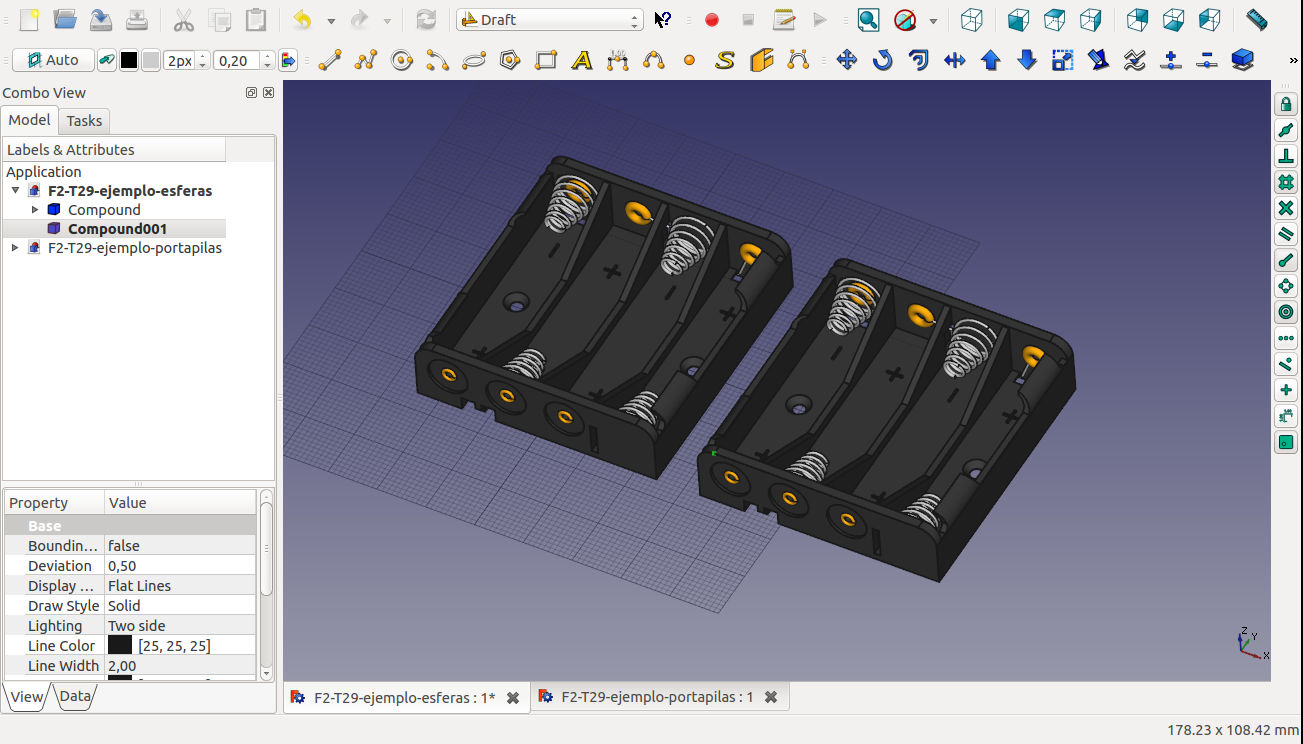This screenshot has width=1303, height=744.
Task: Open the Draft workbench dropdown
Action: click(549, 20)
